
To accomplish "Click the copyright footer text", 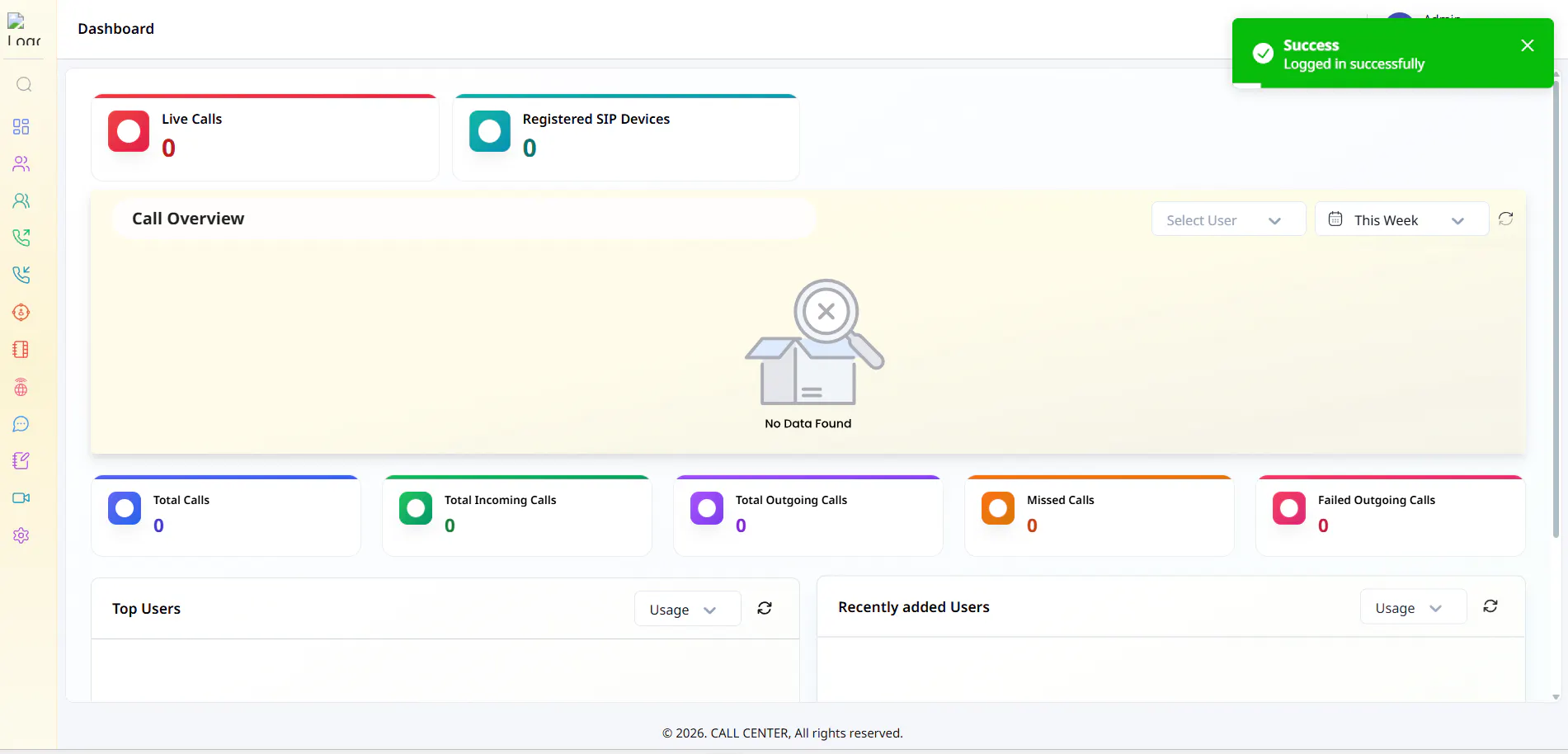I will pyautogui.click(x=783, y=733).
